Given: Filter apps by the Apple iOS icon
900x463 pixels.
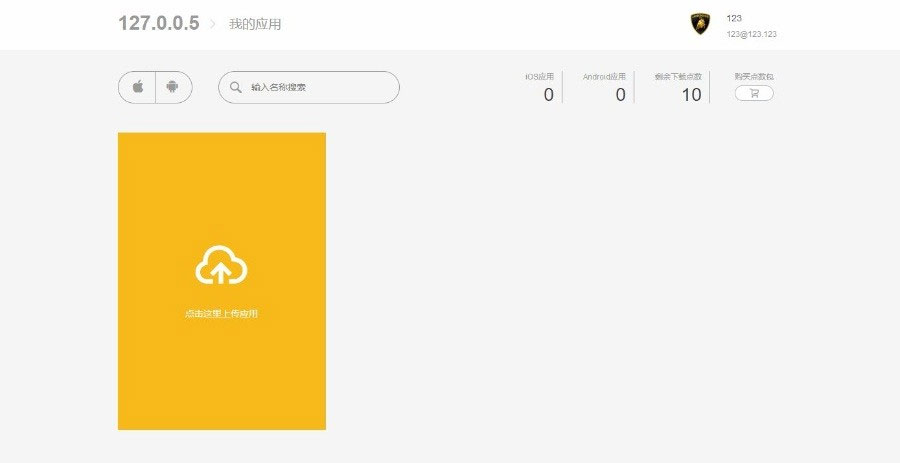Looking at the screenshot, I should point(137,87).
